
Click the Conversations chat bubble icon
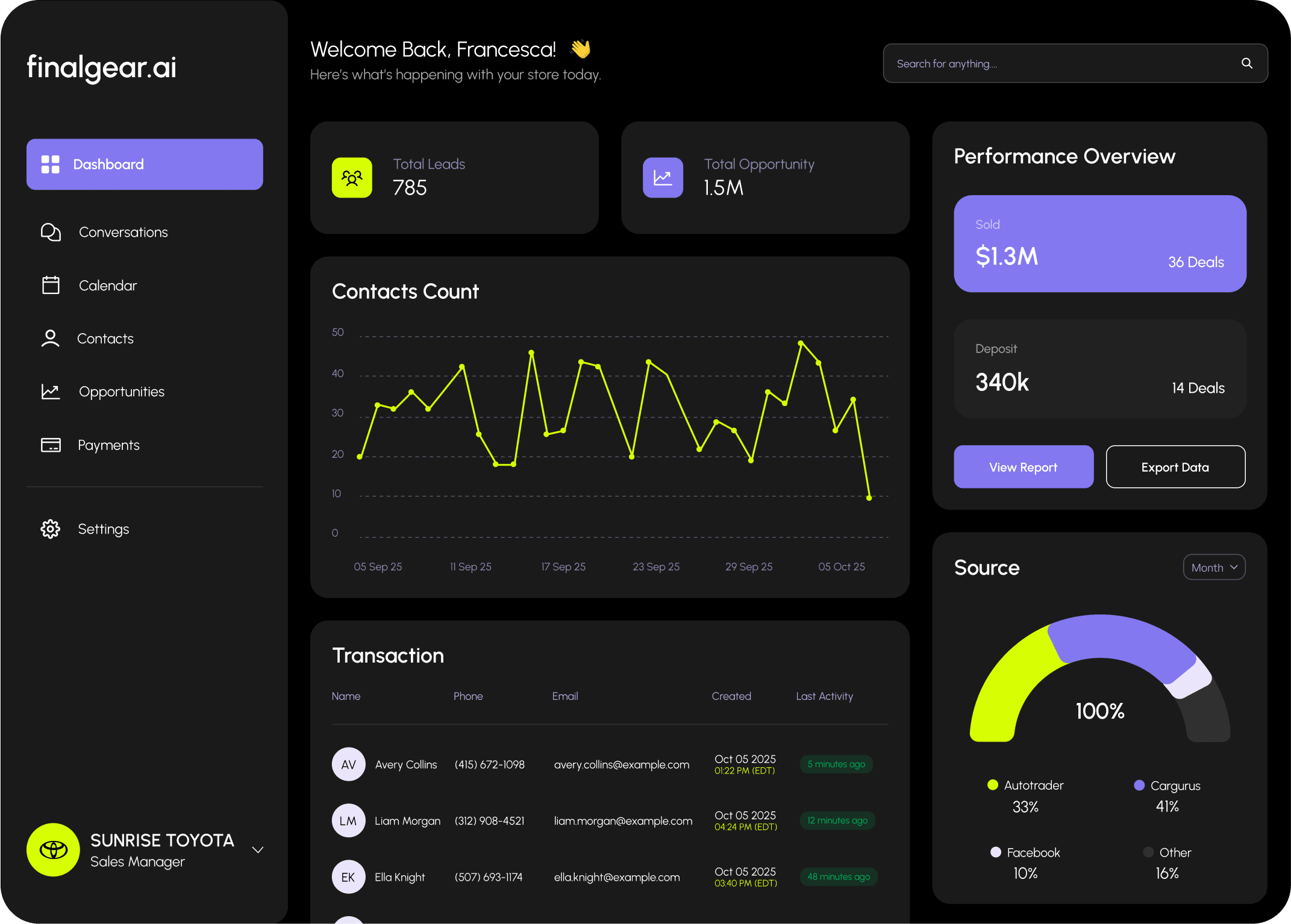tap(51, 233)
